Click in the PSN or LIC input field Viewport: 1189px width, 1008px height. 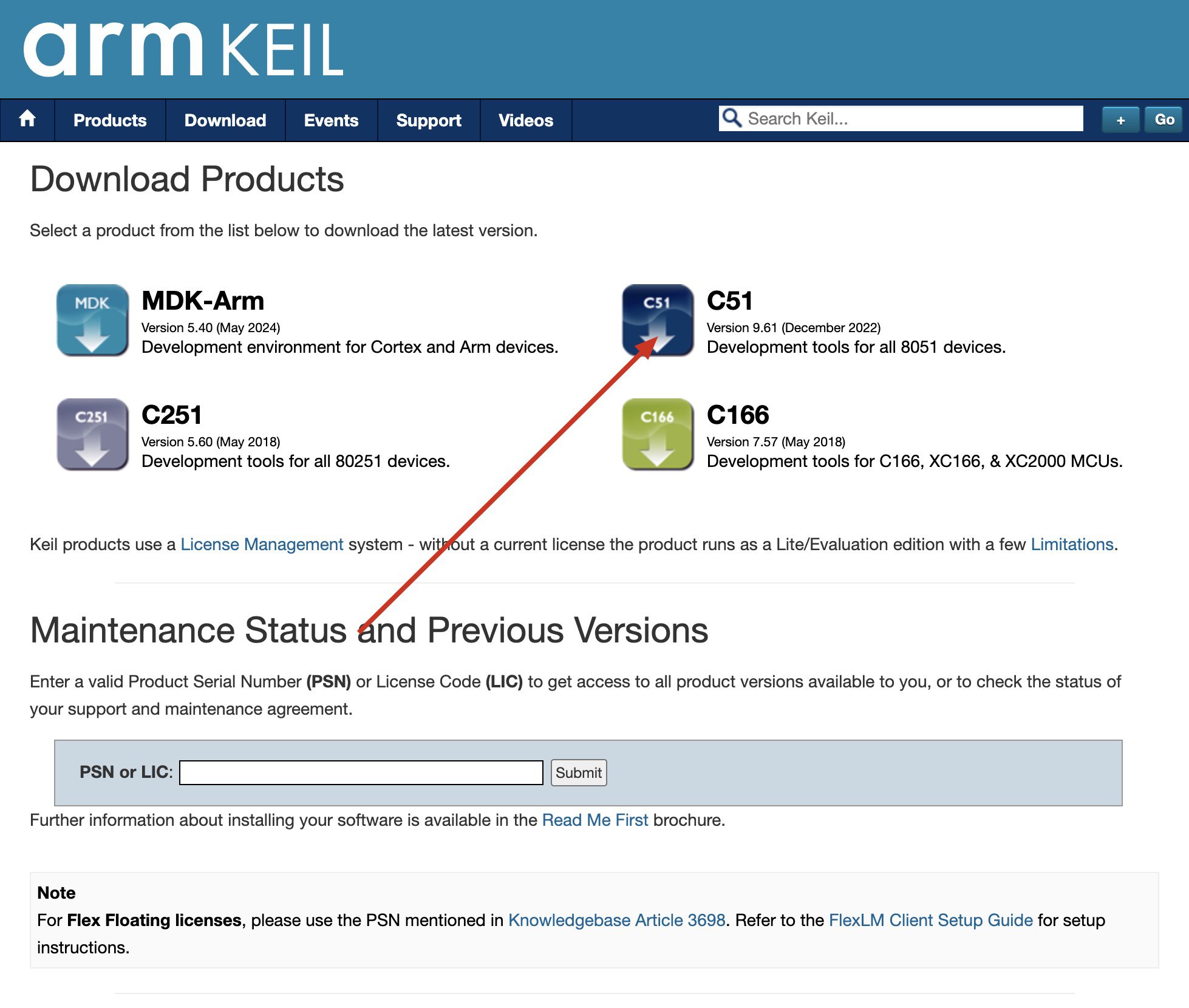click(x=362, y=771)
